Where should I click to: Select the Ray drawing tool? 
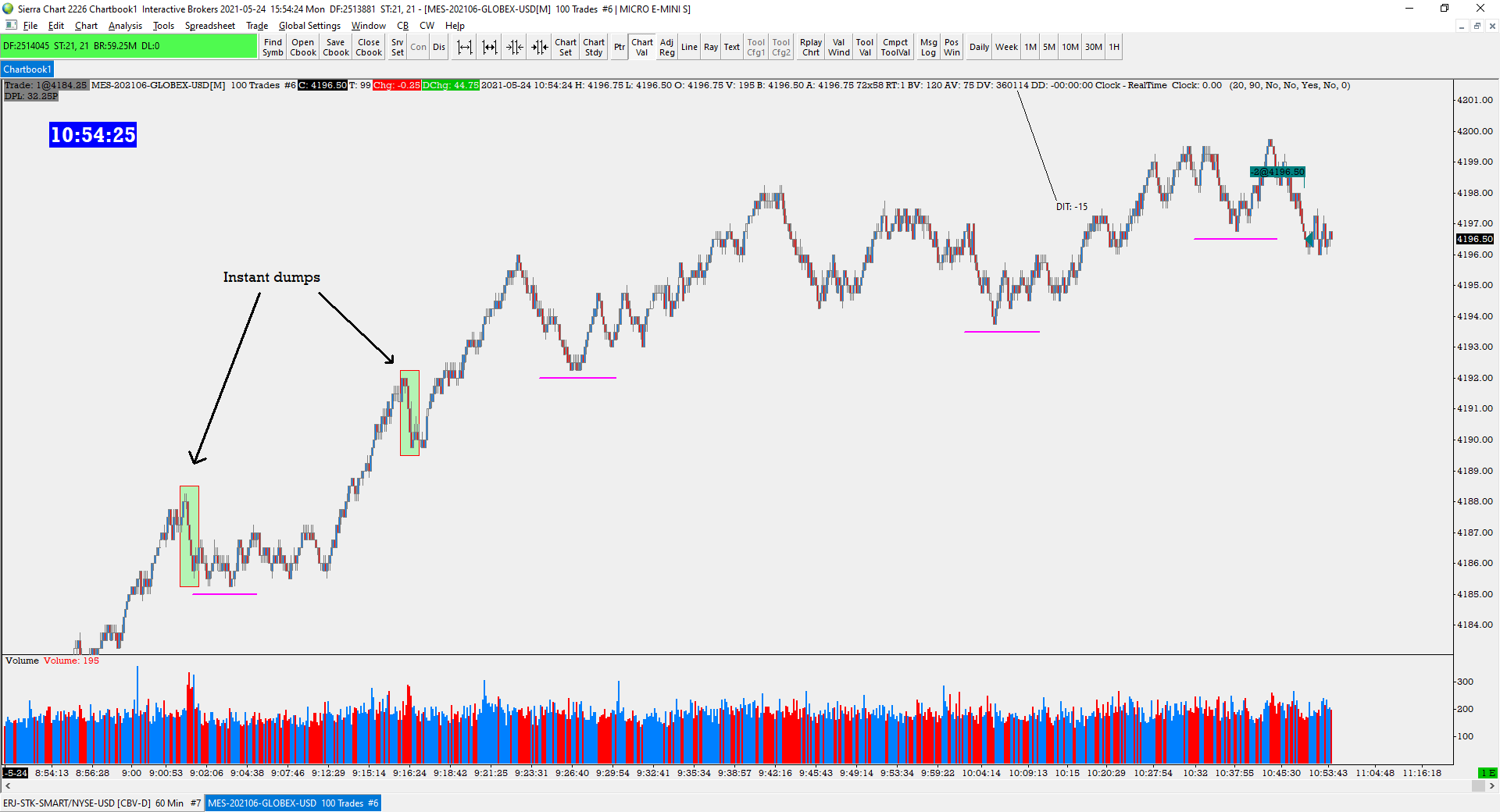point(711,47)
